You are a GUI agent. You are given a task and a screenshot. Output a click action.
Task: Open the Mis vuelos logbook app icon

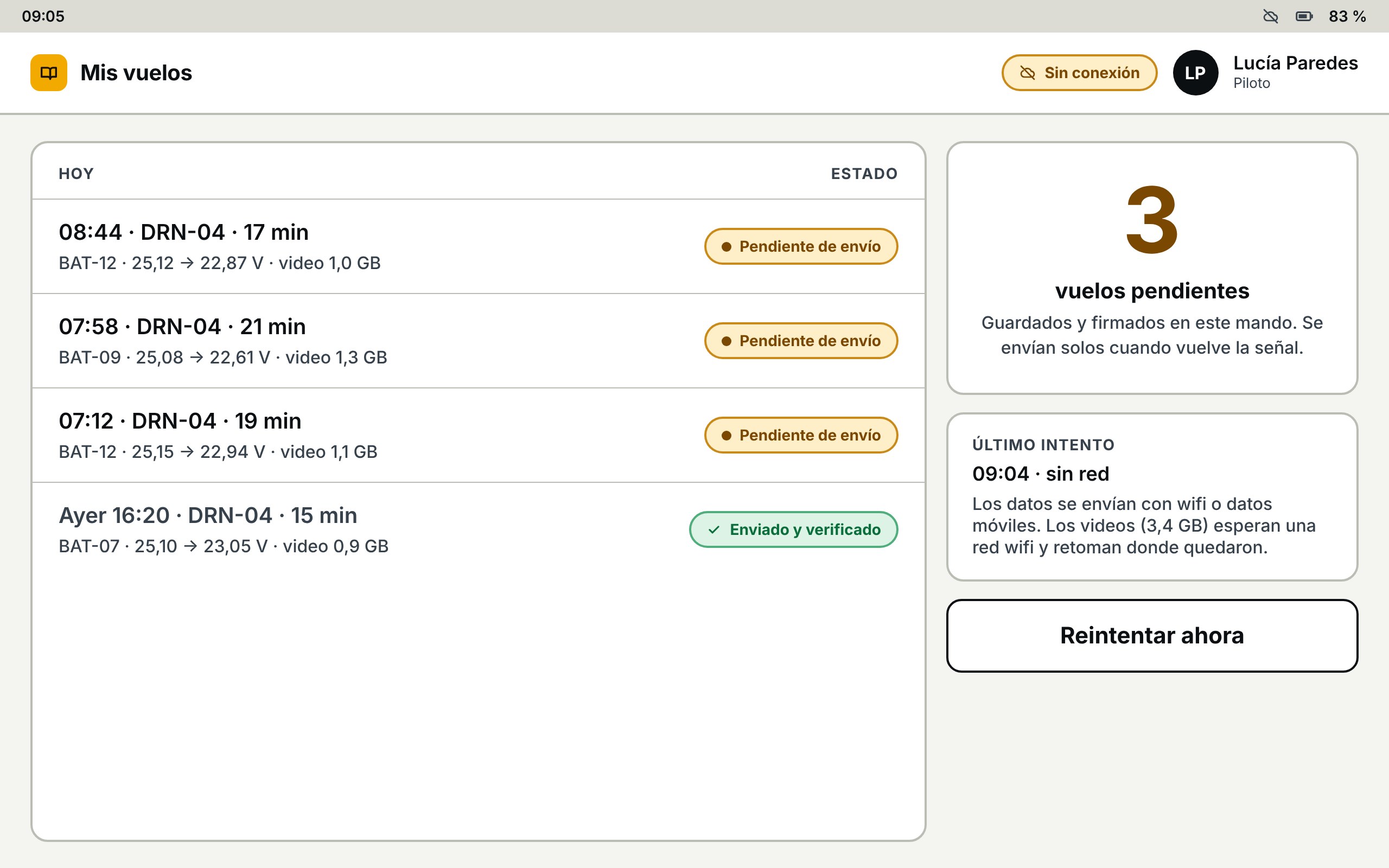tap(49, 73)
